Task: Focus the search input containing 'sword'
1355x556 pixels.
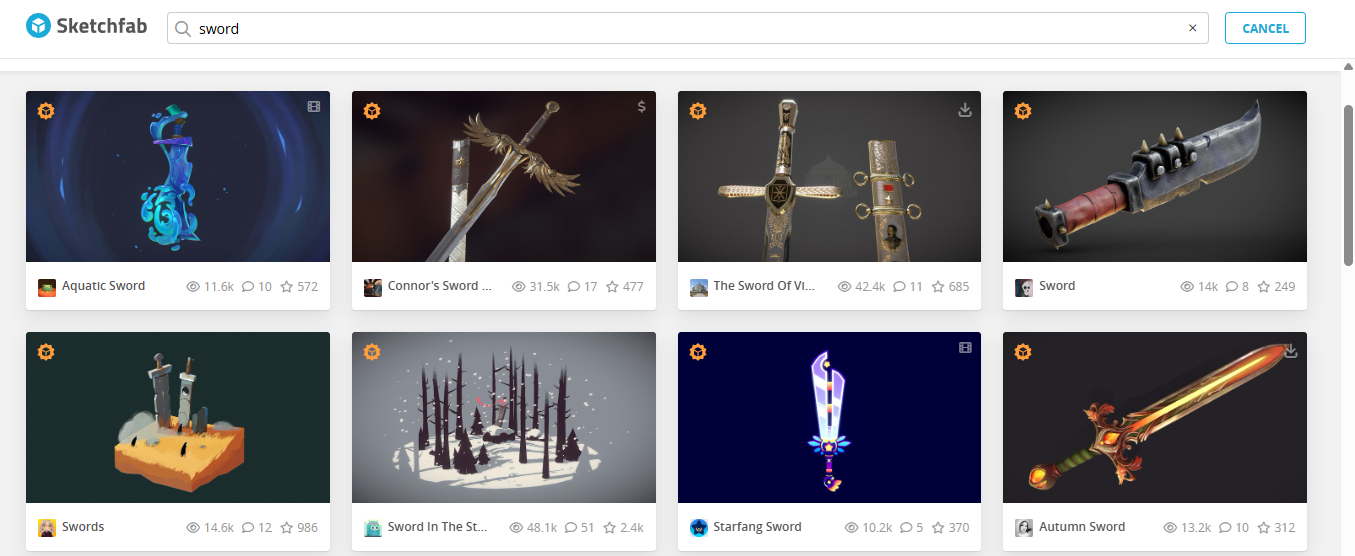Action: [x=688, y=28]
